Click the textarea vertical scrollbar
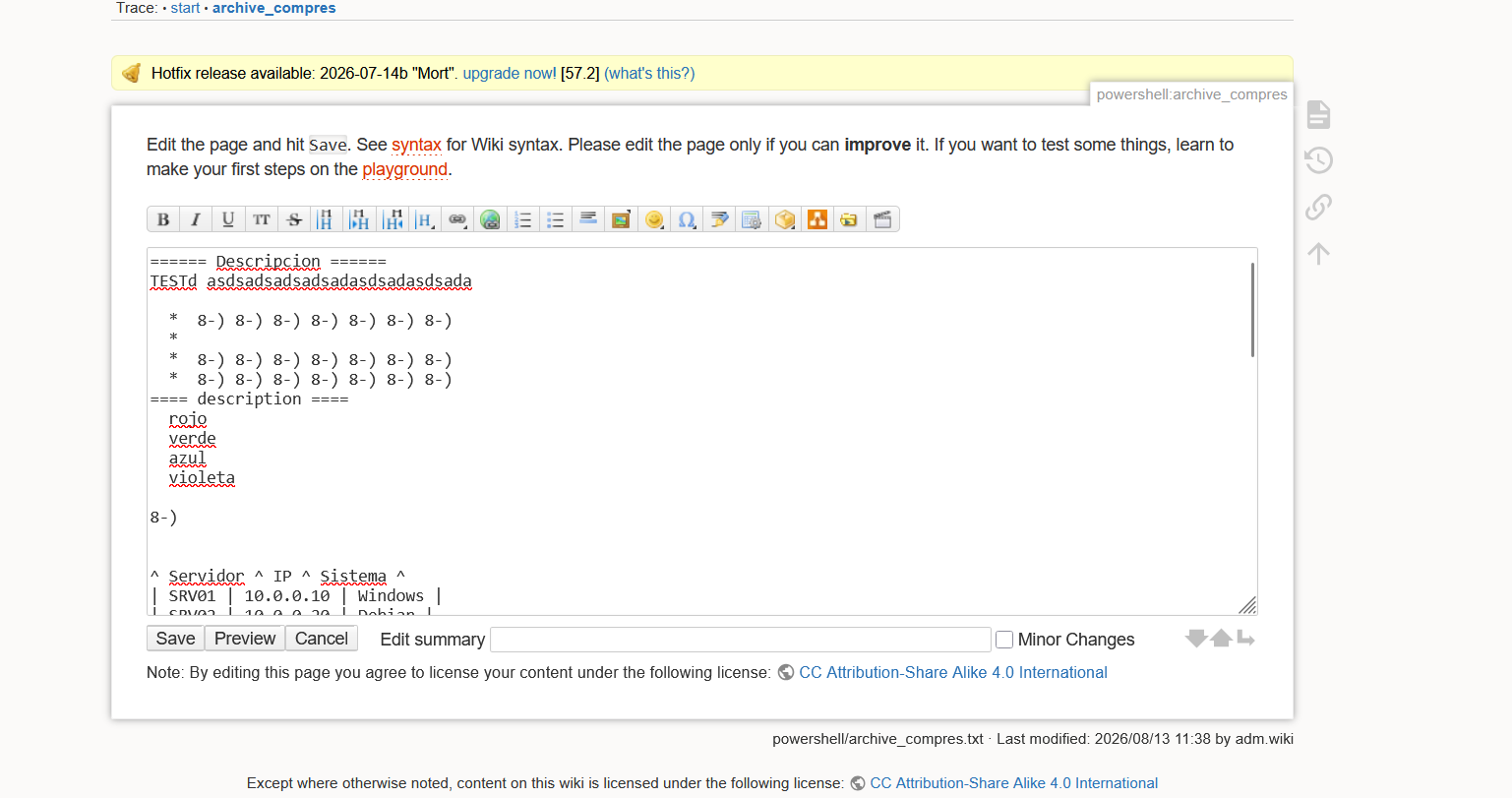This screenshot has width=1512, height=798. [1252, 310]
